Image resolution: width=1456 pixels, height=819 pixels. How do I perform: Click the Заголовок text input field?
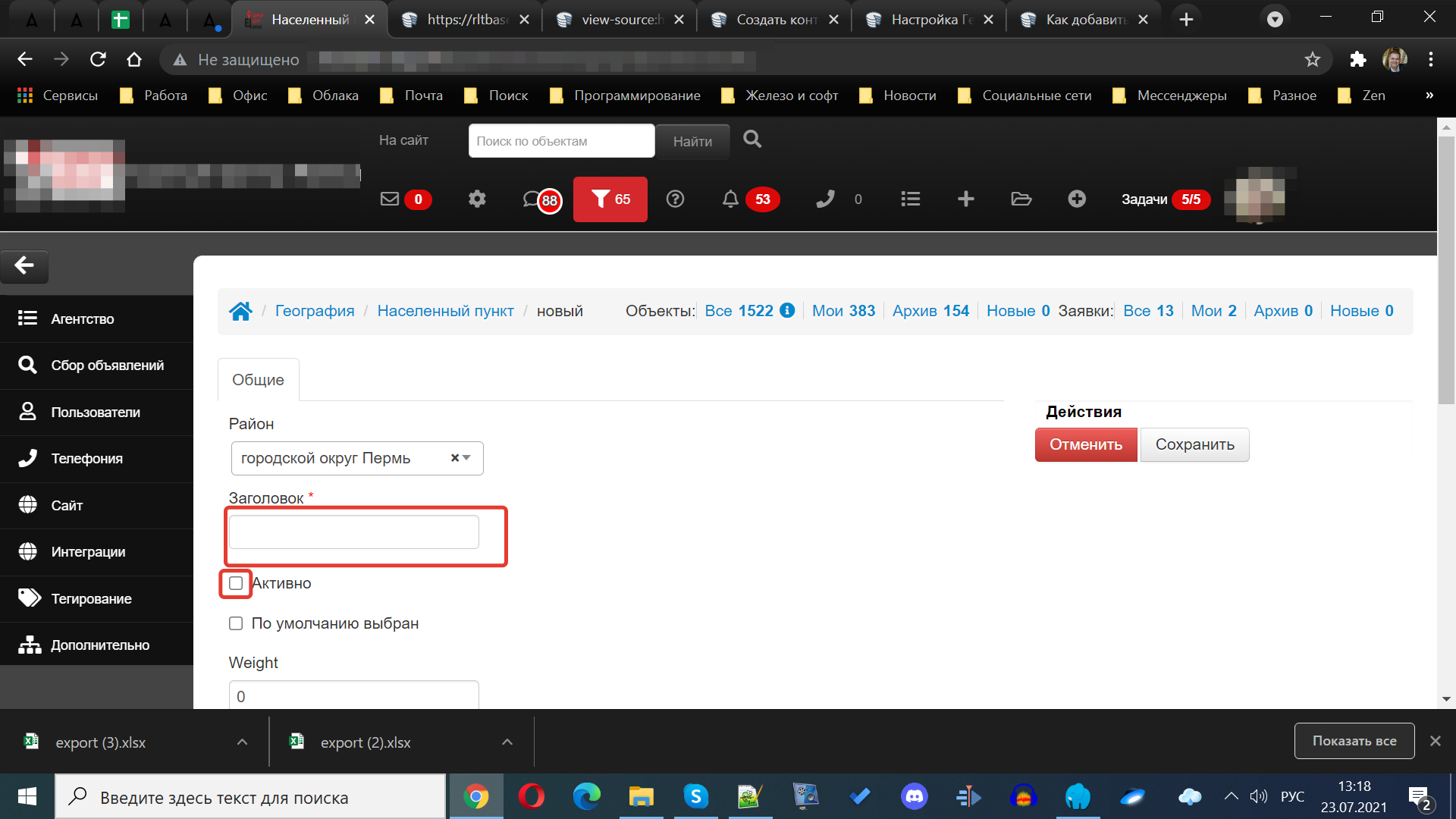point(354,532)
